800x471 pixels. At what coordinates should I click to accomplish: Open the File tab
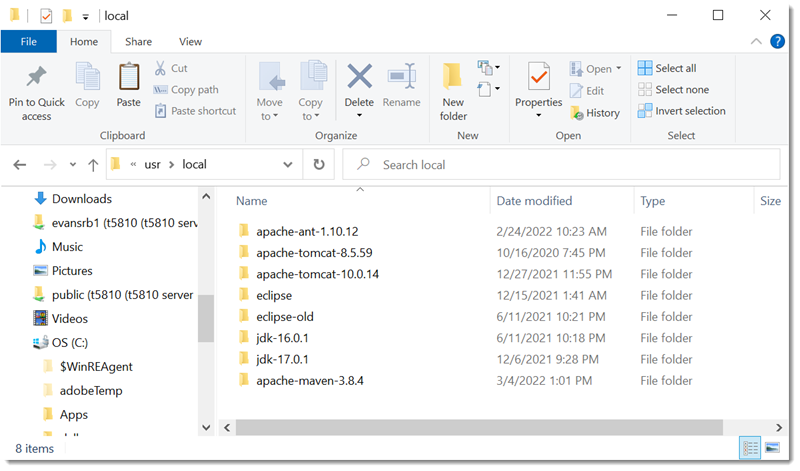(29, 42)
